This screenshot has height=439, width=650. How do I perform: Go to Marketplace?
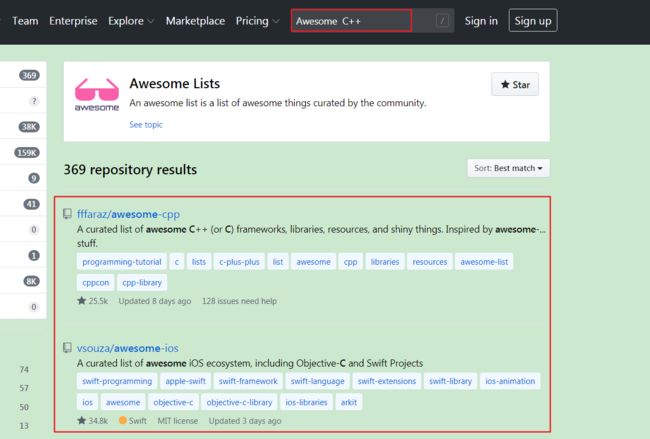[x=195, y=21]
